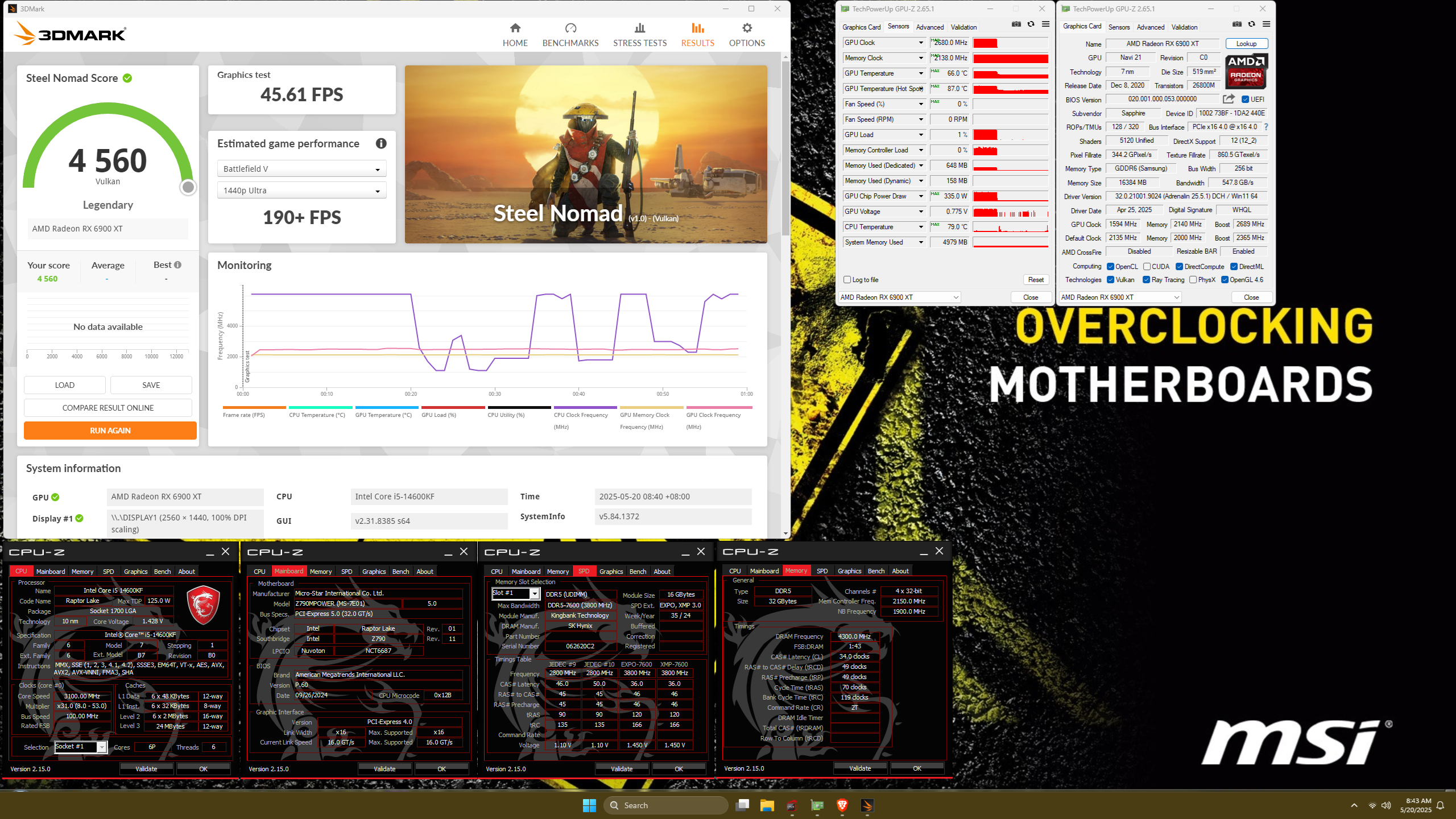Viewport: 1456px width, 819px height.
Task: Open GPU selector dropdown in GPU-Z Sensors window
Action: pyautogui.click(x=900, y=297)
